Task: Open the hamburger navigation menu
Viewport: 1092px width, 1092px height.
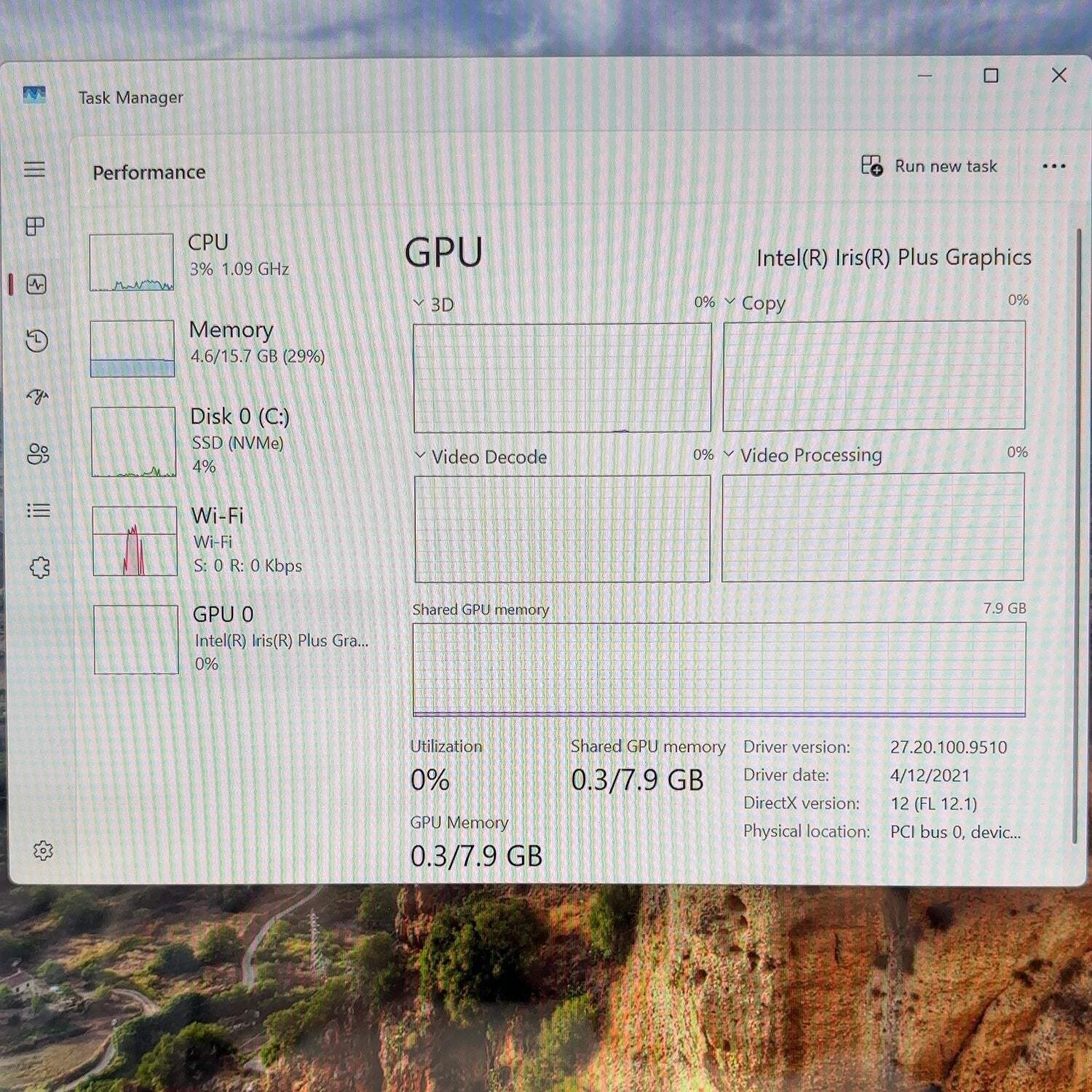Action: pos(35,169)
